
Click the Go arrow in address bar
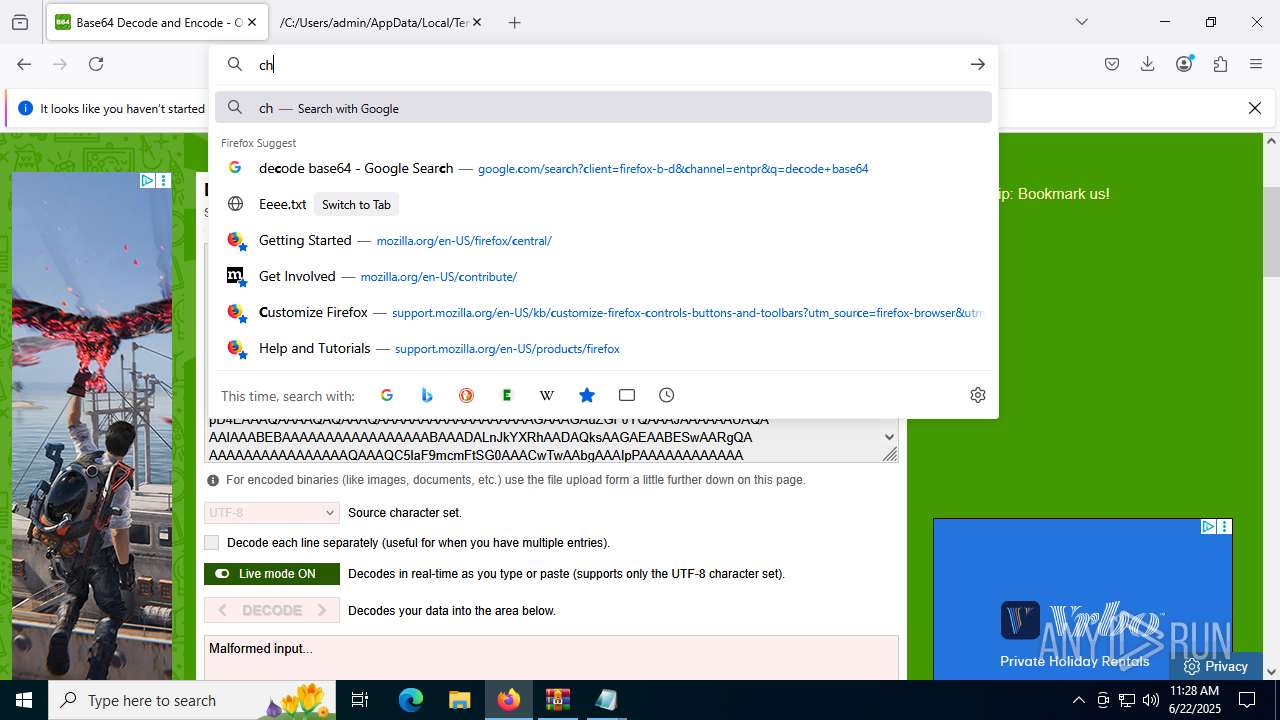click(x=978, y=64)
